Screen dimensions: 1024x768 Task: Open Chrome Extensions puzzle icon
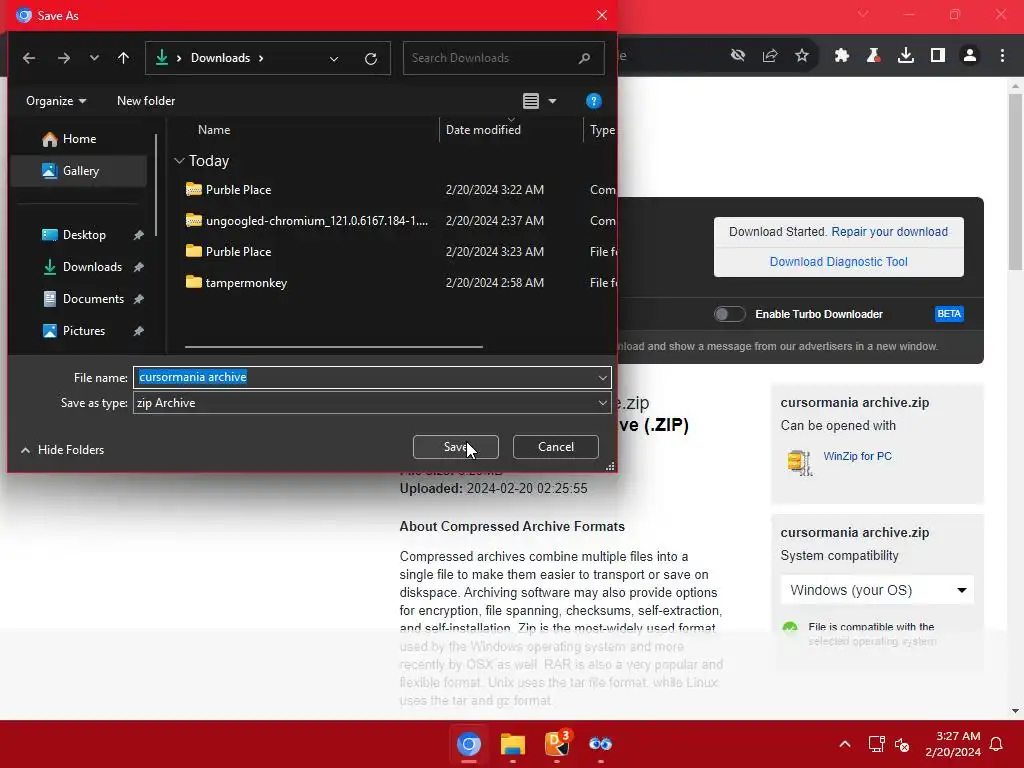coord(842,56)
